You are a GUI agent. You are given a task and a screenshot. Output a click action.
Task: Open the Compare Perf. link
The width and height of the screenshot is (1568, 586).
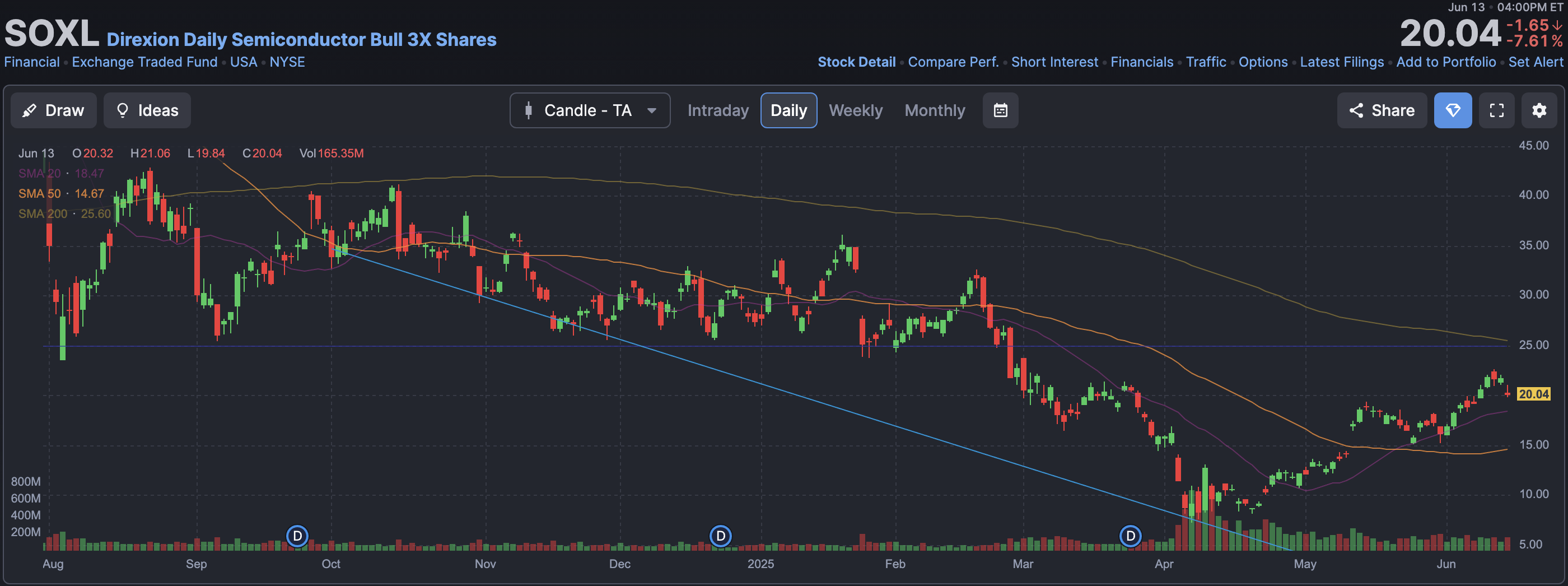953,62
